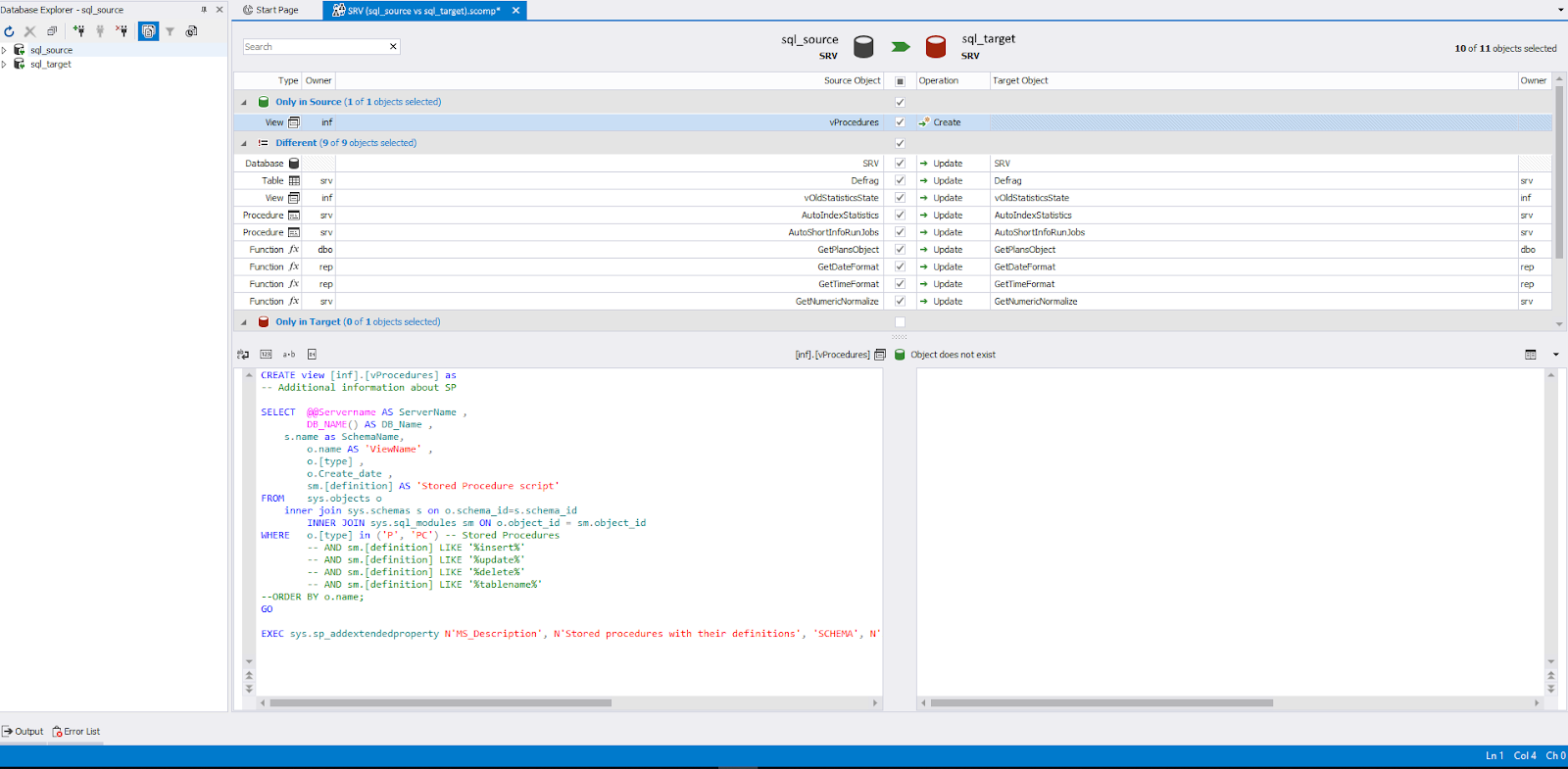
Task: Expand the sql_source tree node
Action: click(4, 50)
